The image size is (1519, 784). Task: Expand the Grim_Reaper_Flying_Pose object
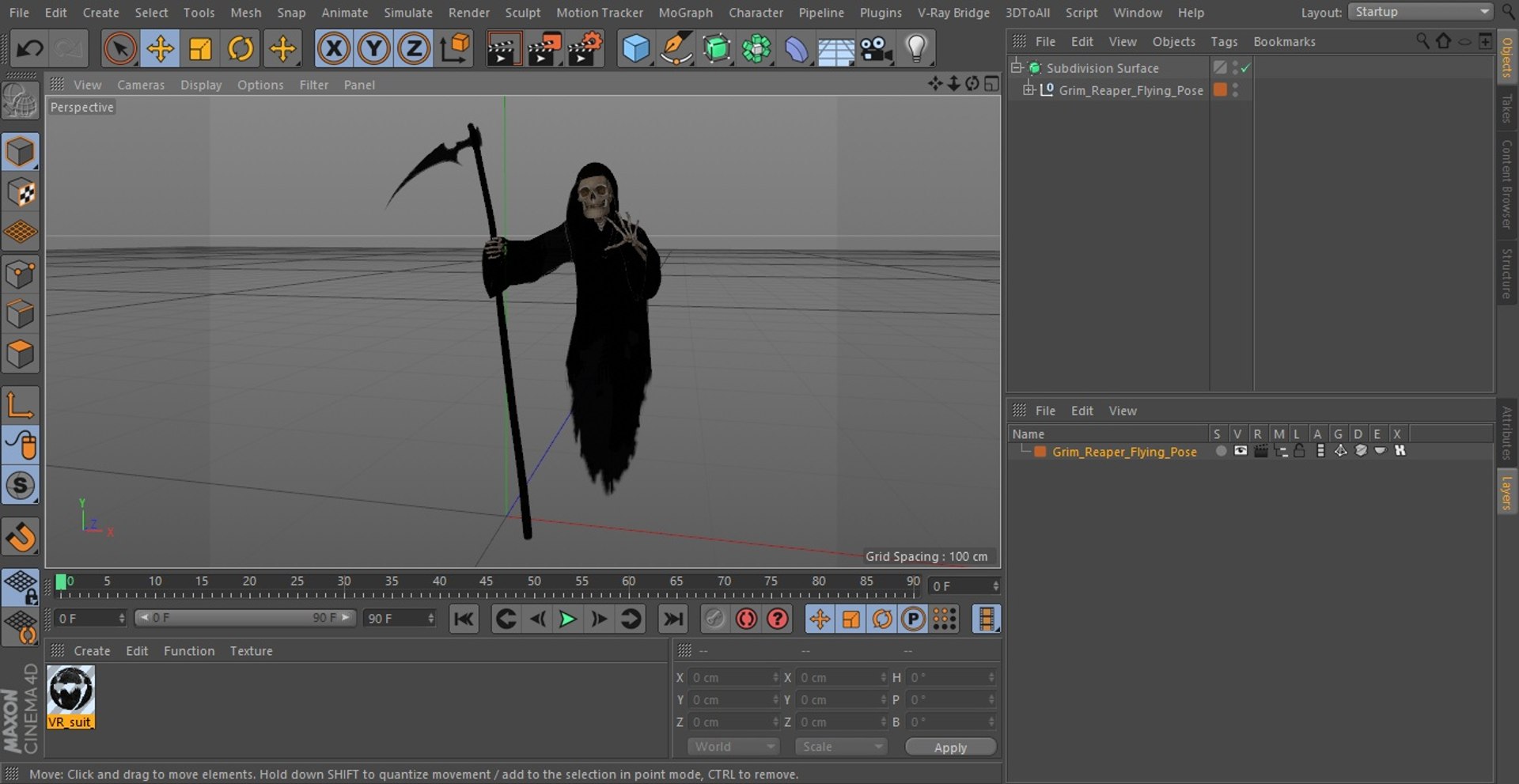[1028, 89]
